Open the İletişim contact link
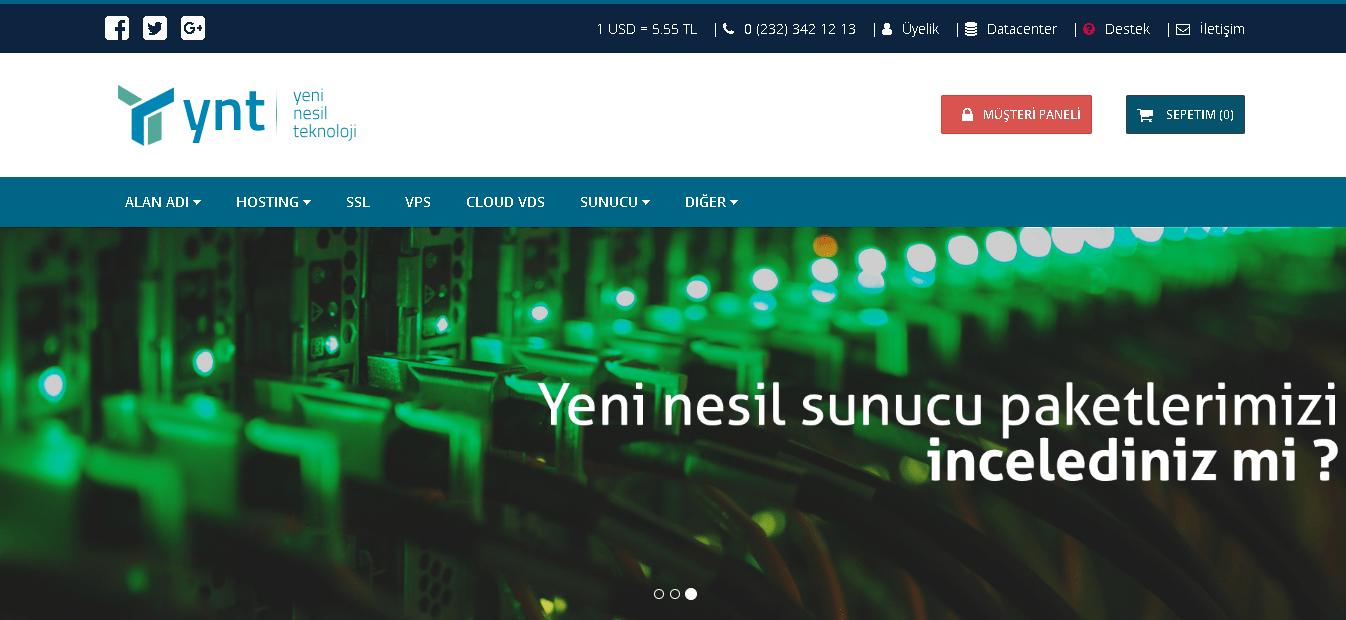 [x=1222, y=29]
